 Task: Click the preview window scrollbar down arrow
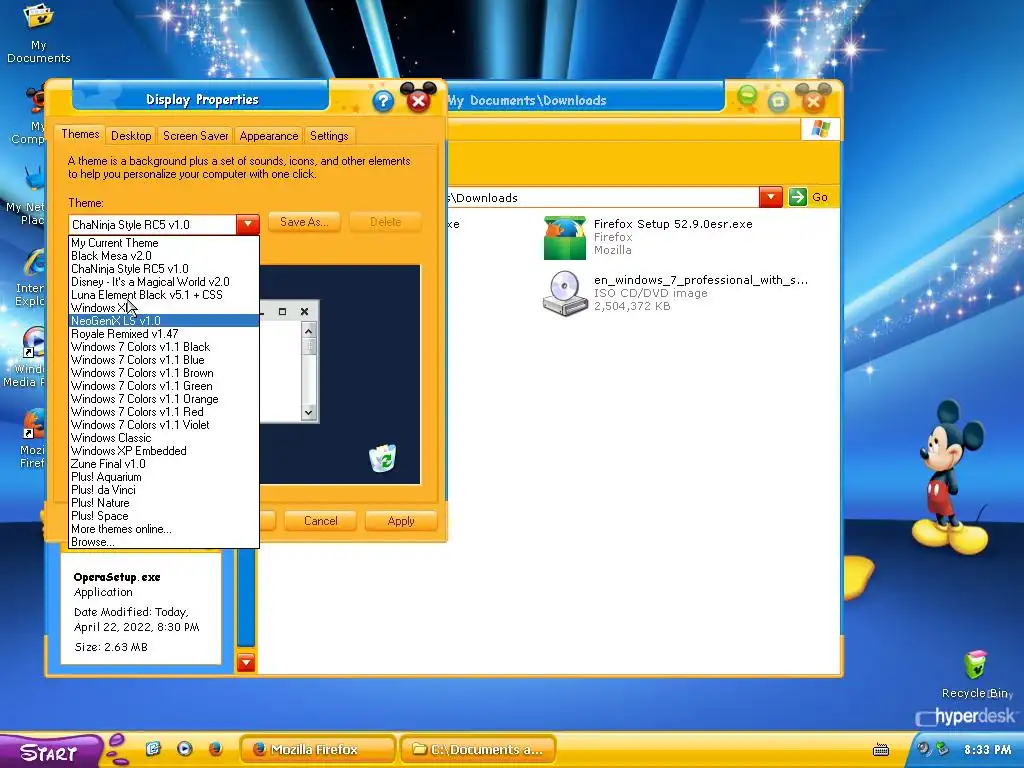[x=309, y=412]
